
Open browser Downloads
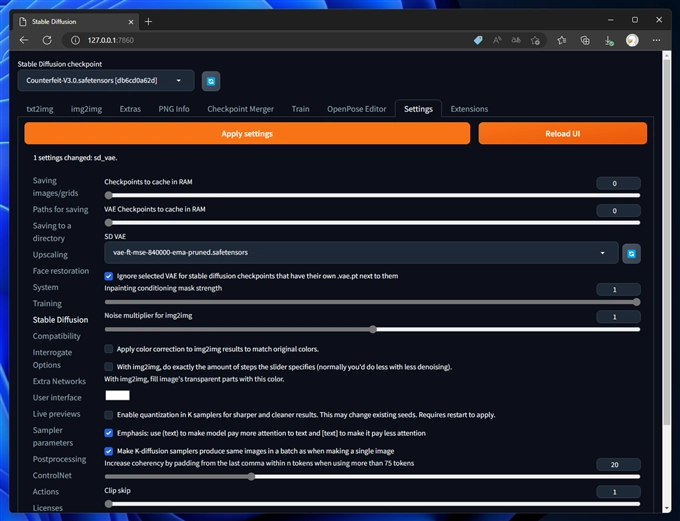pyautogui.click(x=608, y=41)
